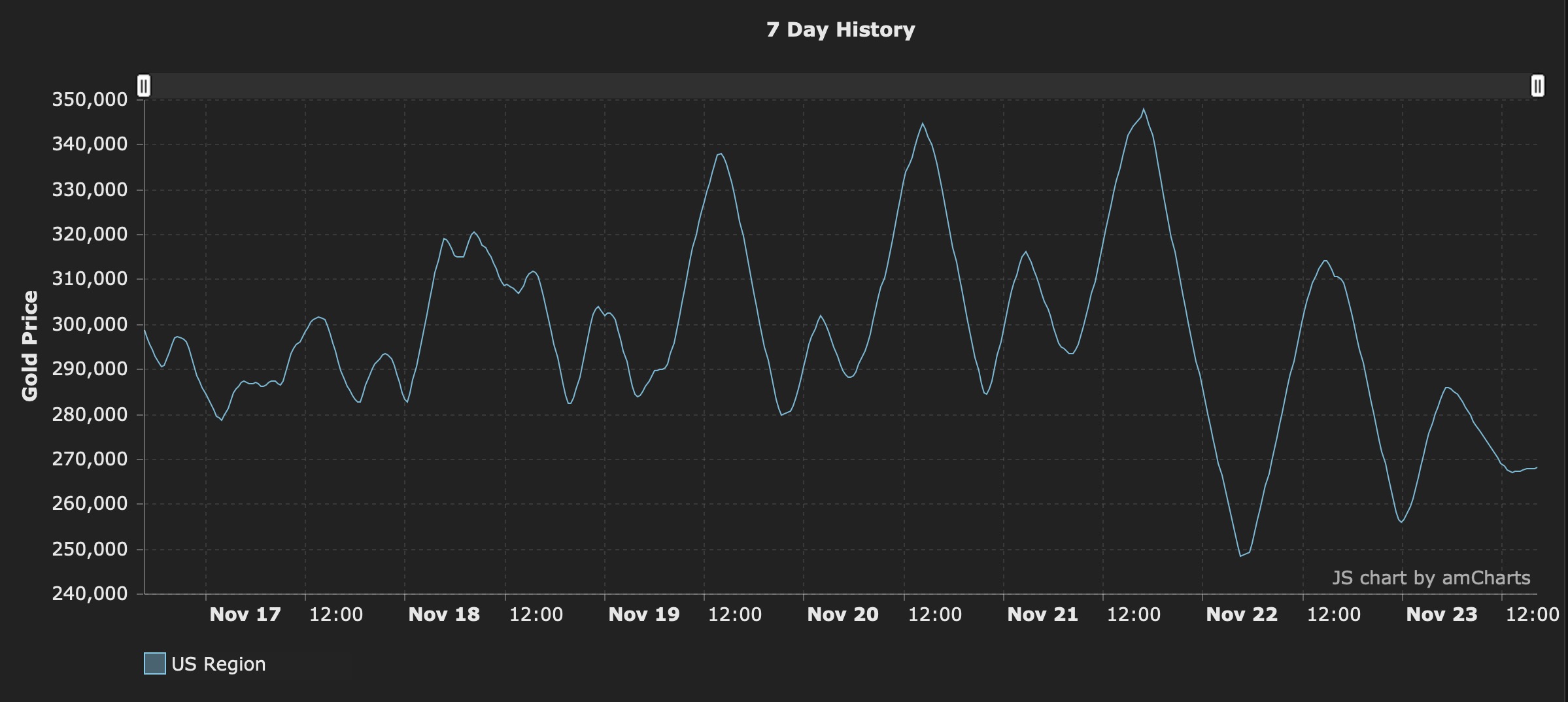The image size is (1568, 702).
Task: Click the 12:00 label after Nov 20
Action: pos(935,614)
